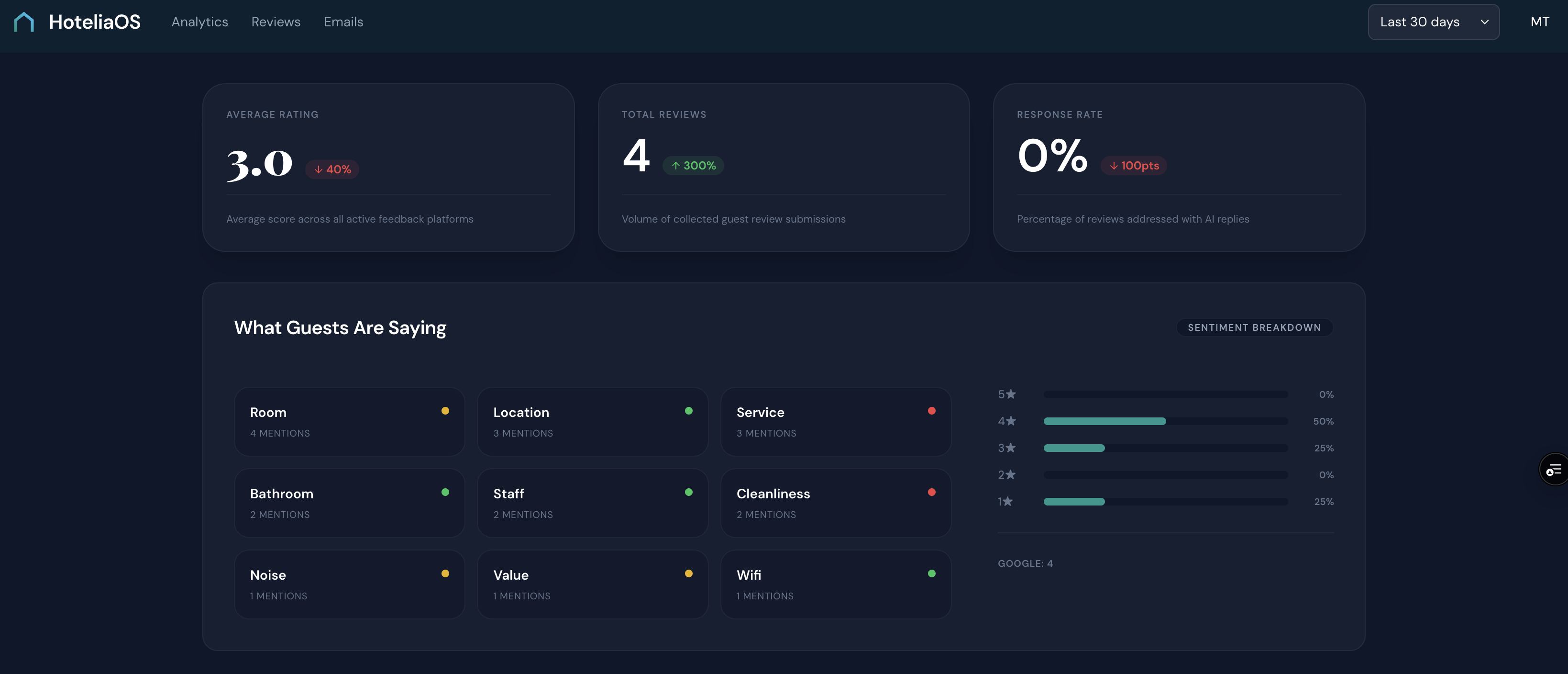The height and width of the screenshot is (674, 1568).
Task: Click the 5-star empty progress bar
Action: [1165, 394]
